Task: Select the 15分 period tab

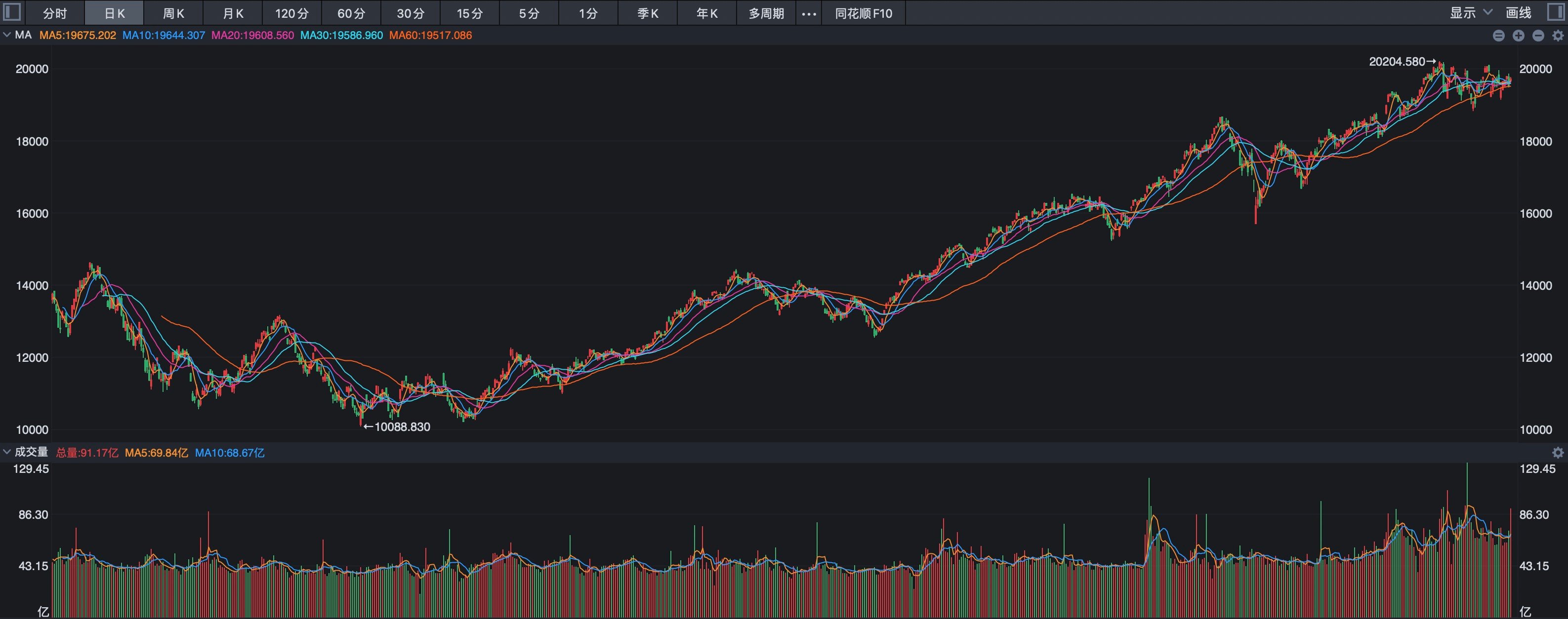Action: click(469, 13)
